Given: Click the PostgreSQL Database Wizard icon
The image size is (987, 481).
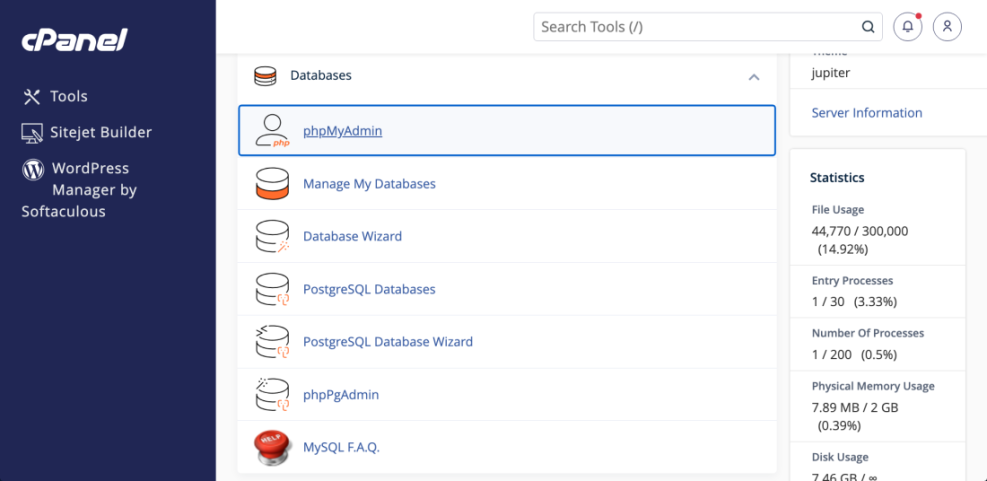Looking at the screenshot, I should point(273,342).
